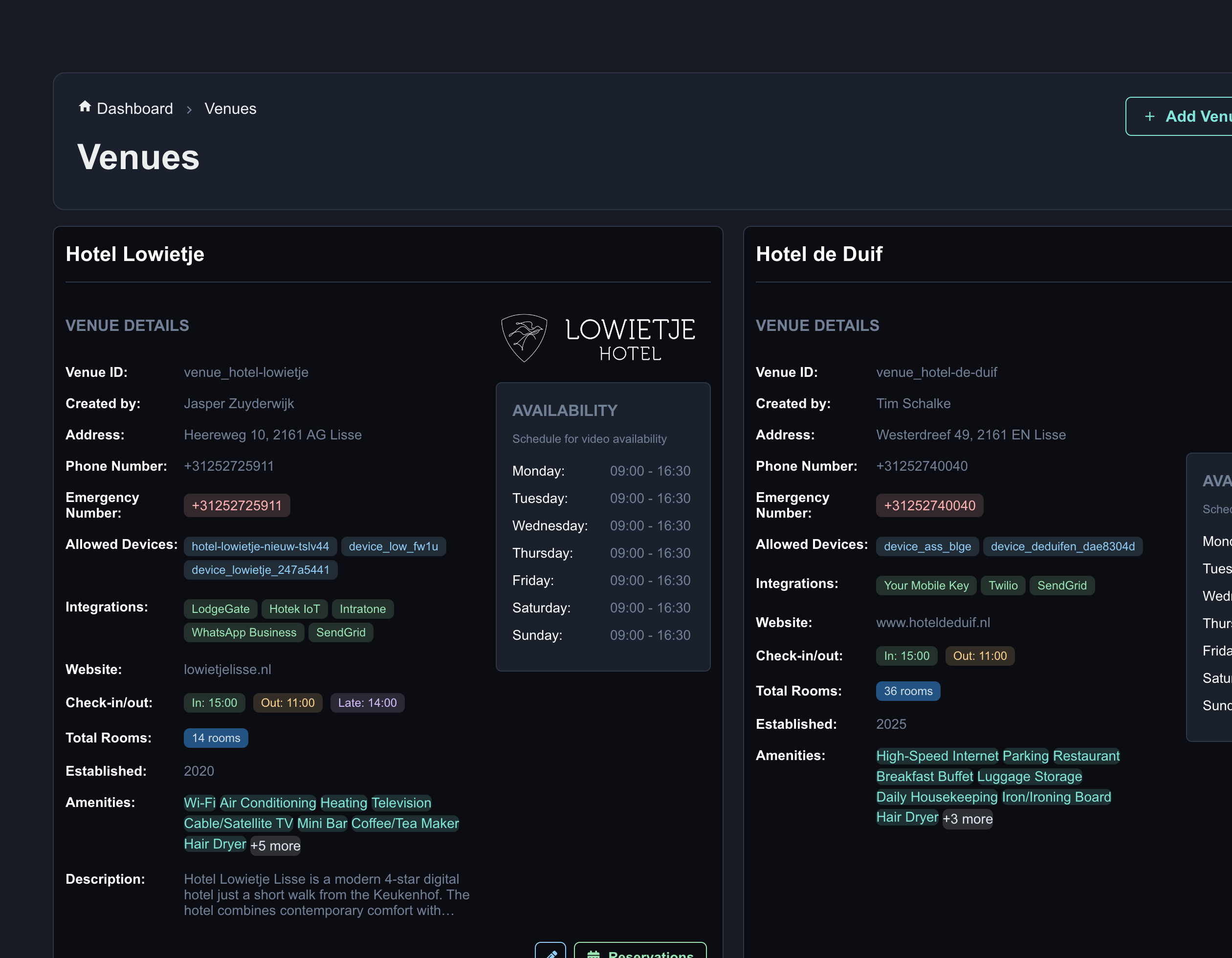
Task: Click SendGrid tag in Hotel Lowietje
Action: point(341,632)
